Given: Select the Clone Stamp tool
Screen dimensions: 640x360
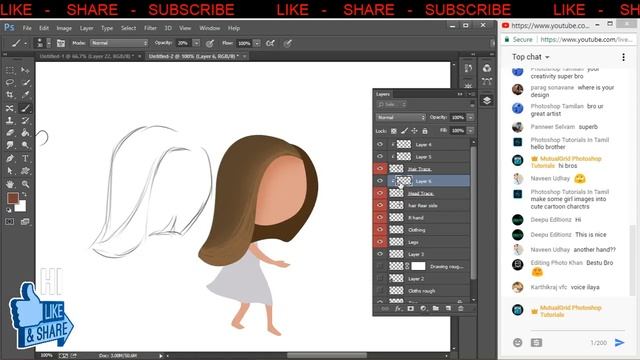Looking at the screenshot, I should pyautogui.click(x=10, y=120).
